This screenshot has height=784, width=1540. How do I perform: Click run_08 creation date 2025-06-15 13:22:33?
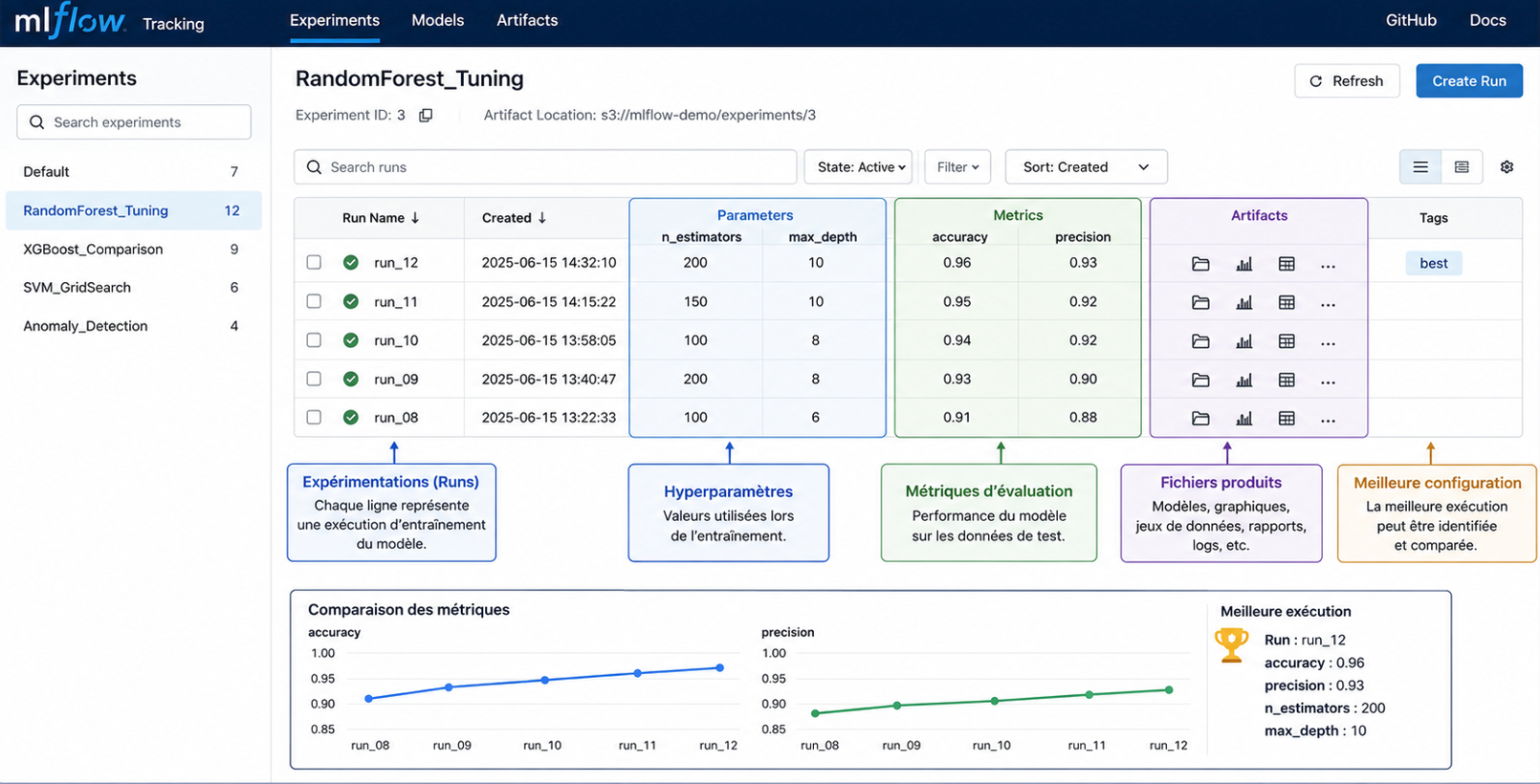click(x=549, y=417)
